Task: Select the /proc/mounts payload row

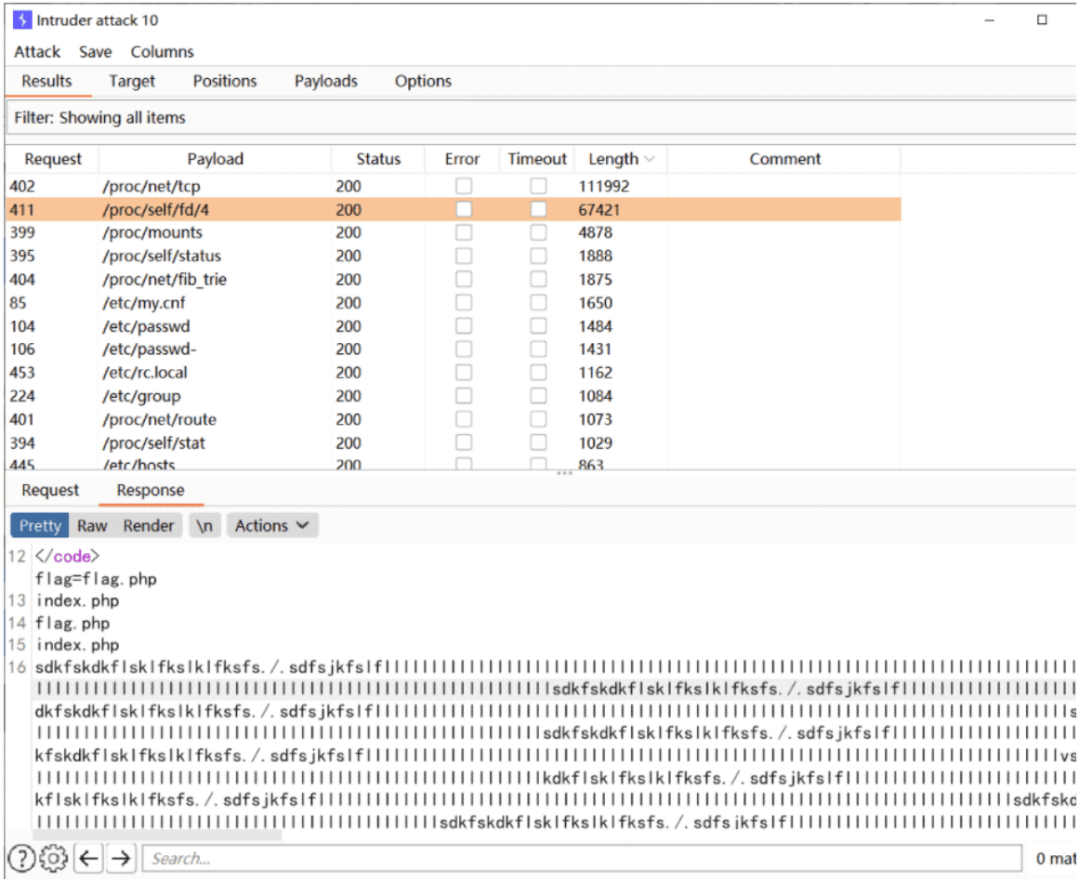Action: pos(453,233)
